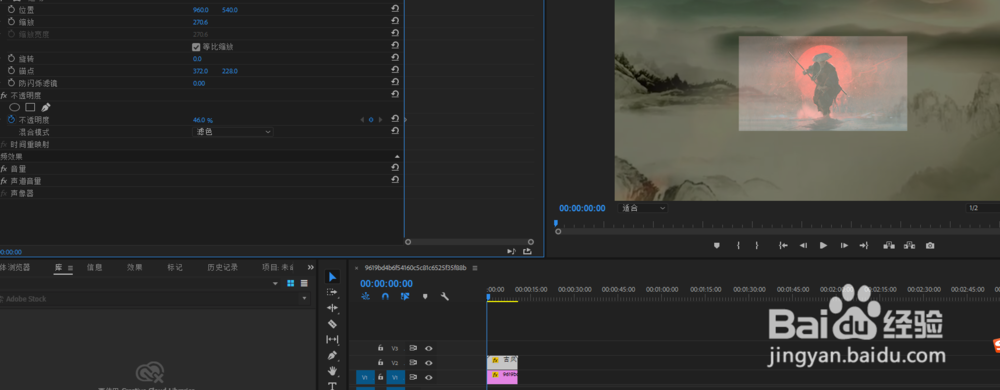Viewport: 1000px width, 390px height.
Task: Toggle lock on V3 track
Action: coord(380,348)
